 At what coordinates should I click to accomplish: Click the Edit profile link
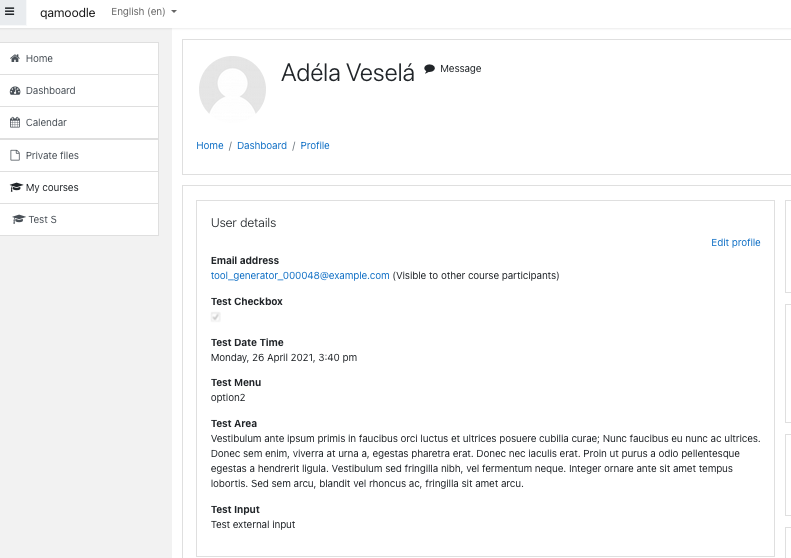(x=736, y=243)
